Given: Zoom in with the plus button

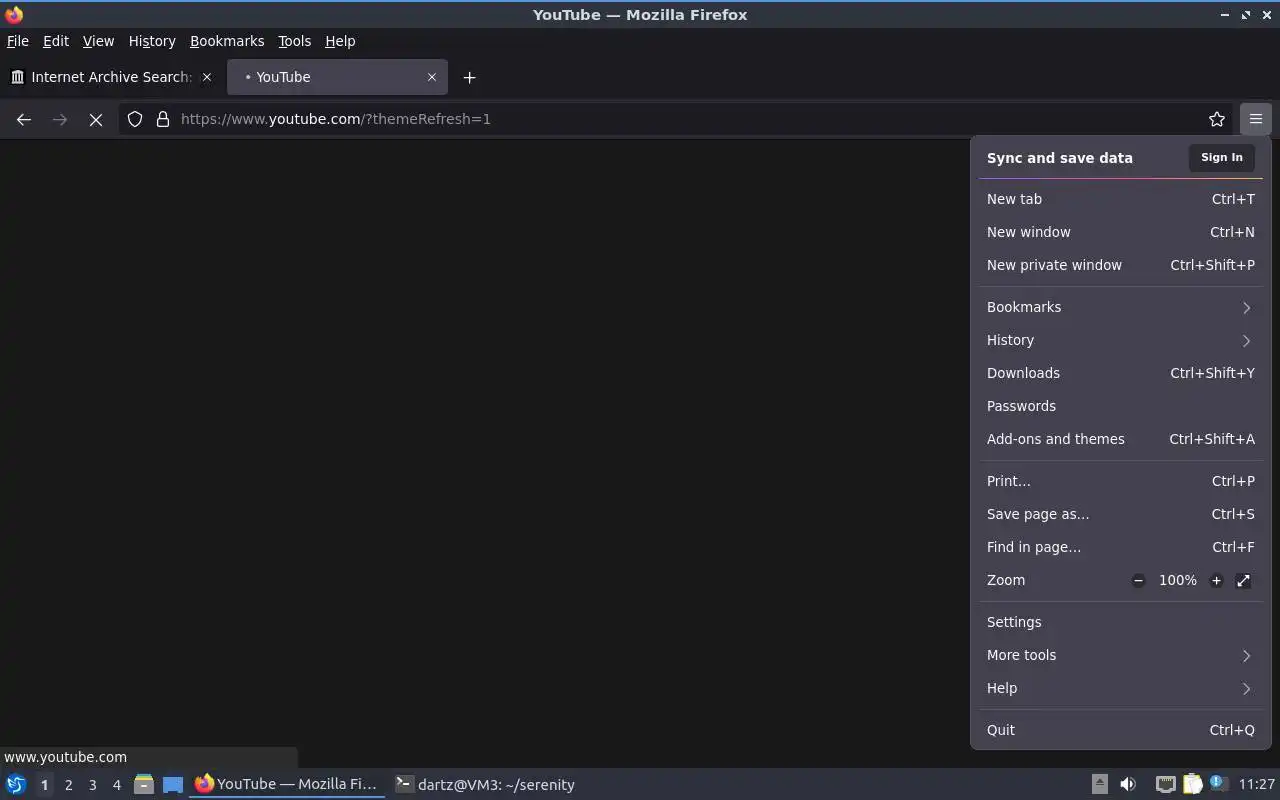Looking at the screenshot, I should coord(1216,580).
